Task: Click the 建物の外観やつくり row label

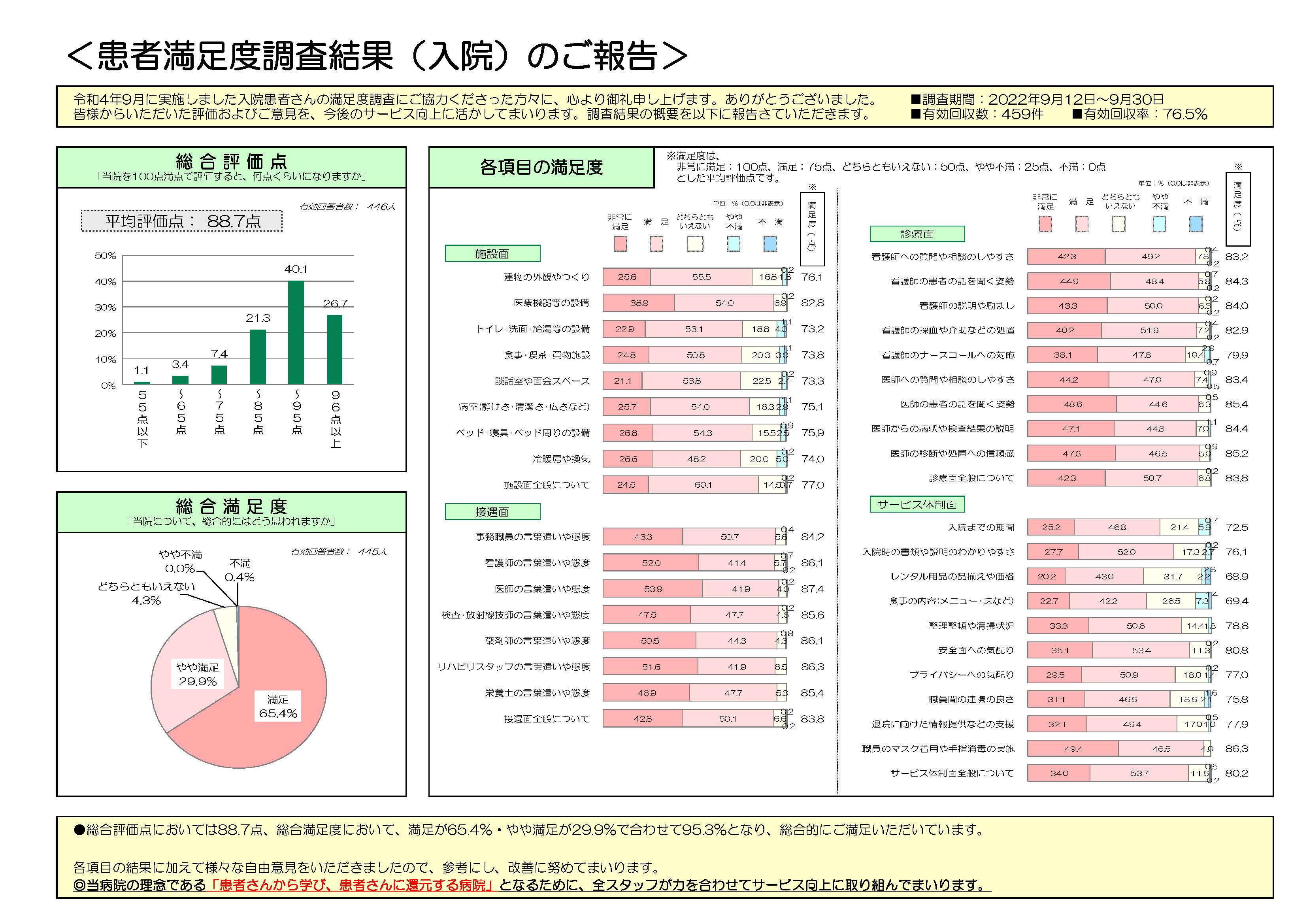Action: 547,277
